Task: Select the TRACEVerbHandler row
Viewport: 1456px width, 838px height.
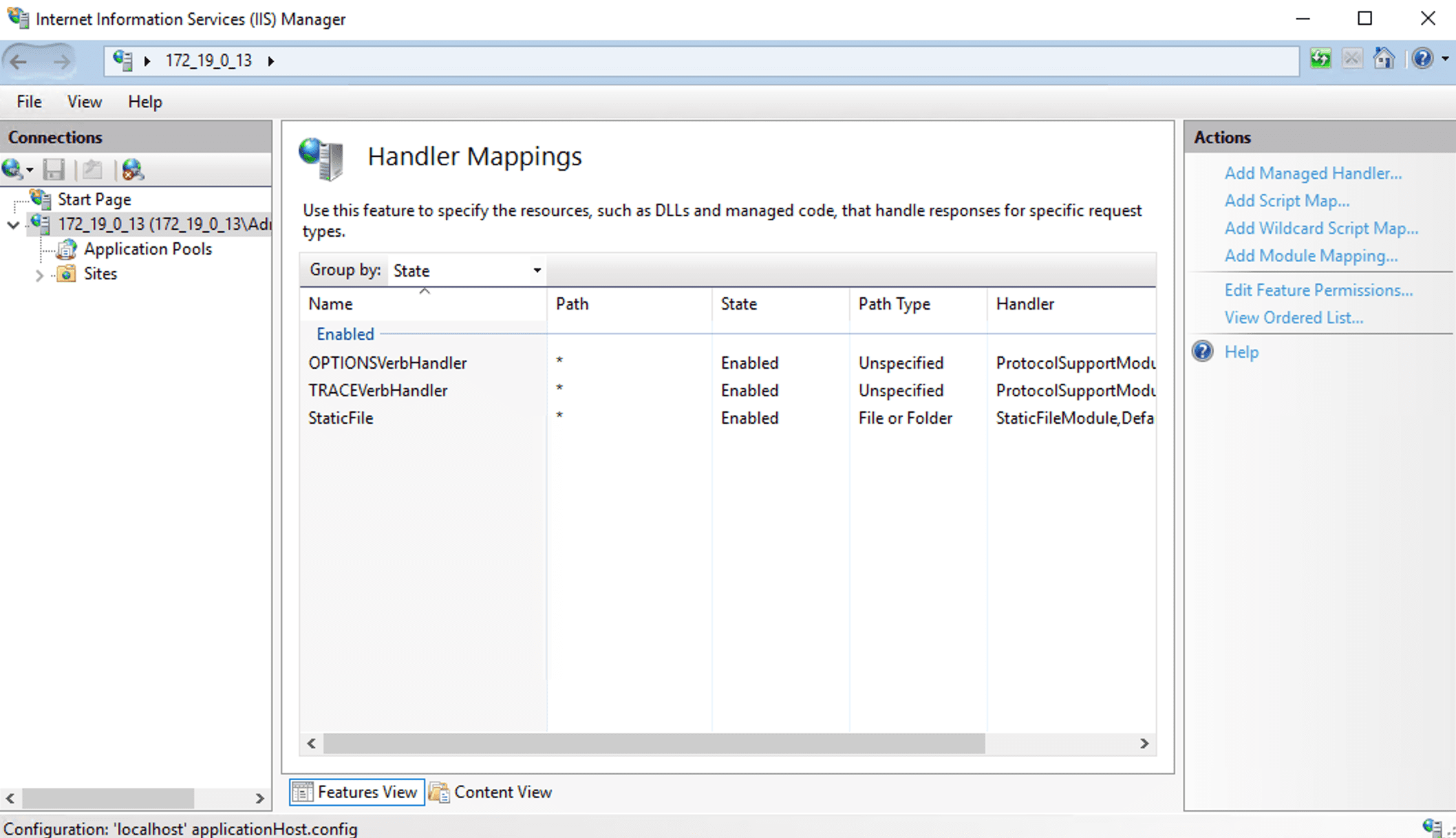Action: (728, 390)
